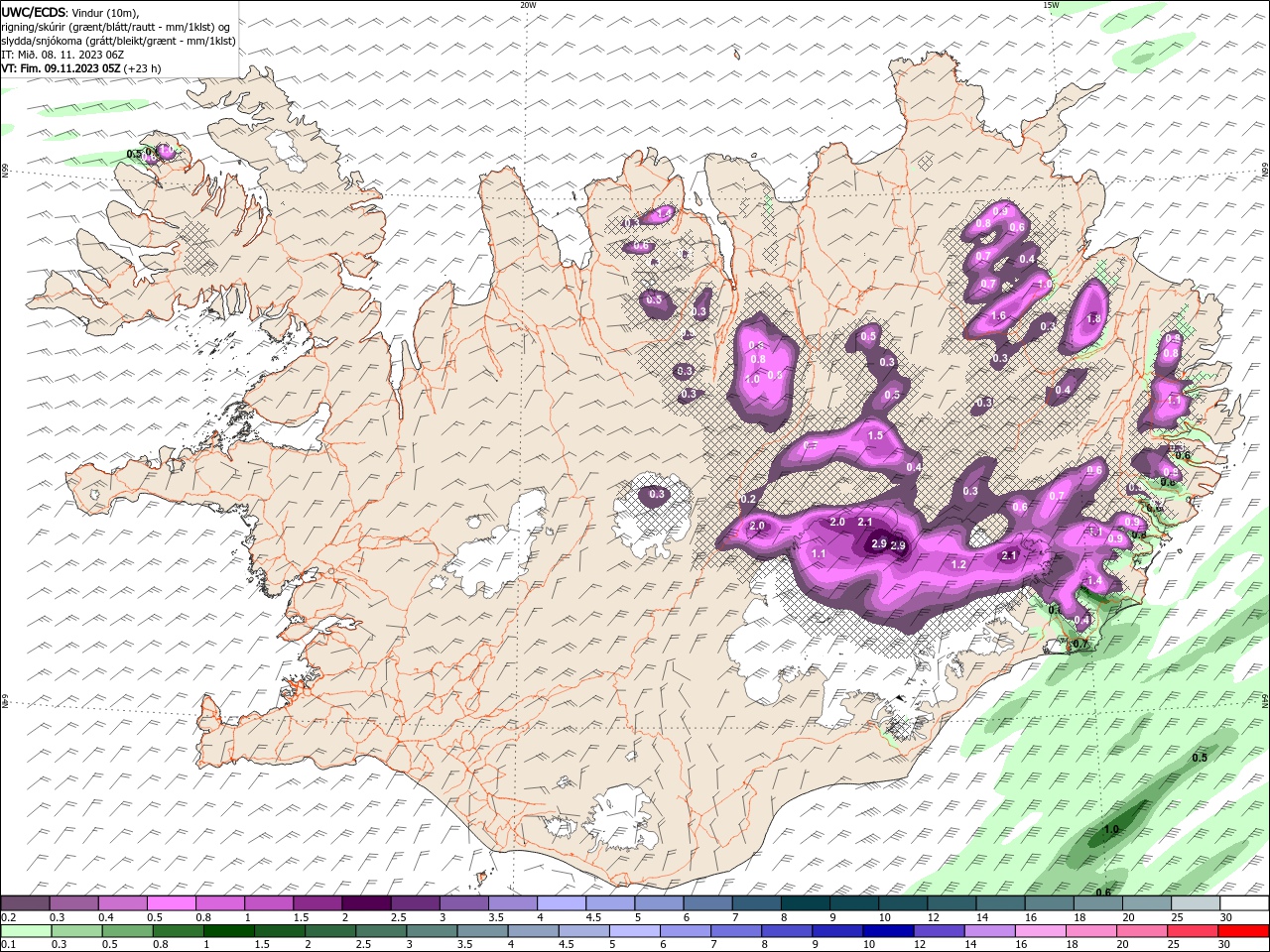Pick the snow legend swatch between 2 and 2.5
Screen dimensions: 1270x952
coord(366,903)
